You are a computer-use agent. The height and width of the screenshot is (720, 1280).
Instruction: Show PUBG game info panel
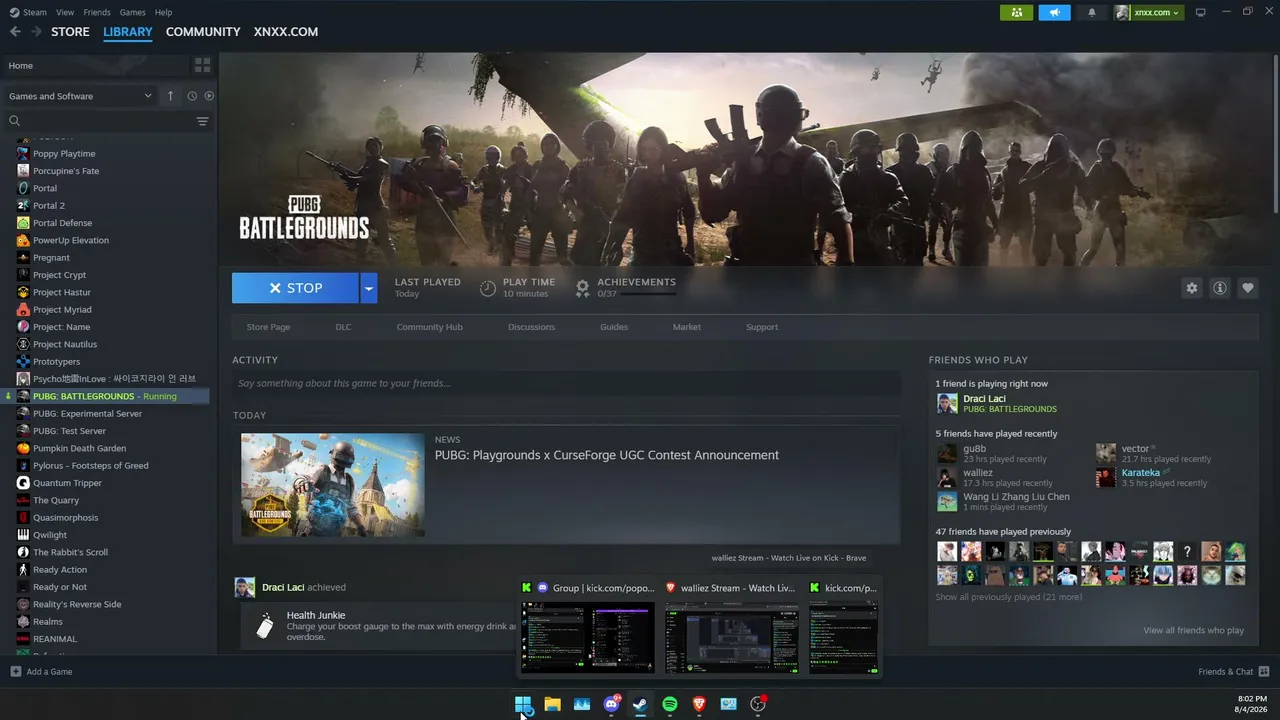click(1219, 288)
